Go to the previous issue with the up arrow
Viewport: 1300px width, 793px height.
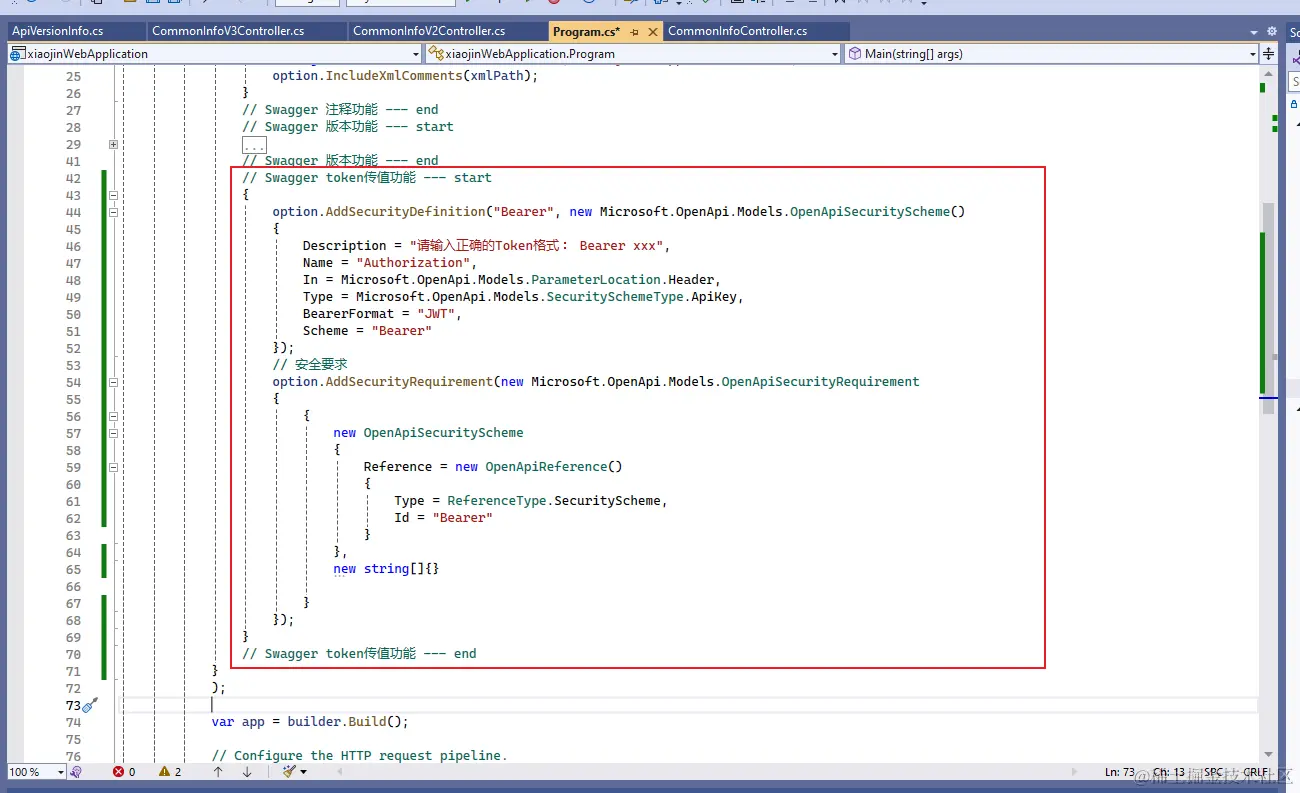click(218, 772)
